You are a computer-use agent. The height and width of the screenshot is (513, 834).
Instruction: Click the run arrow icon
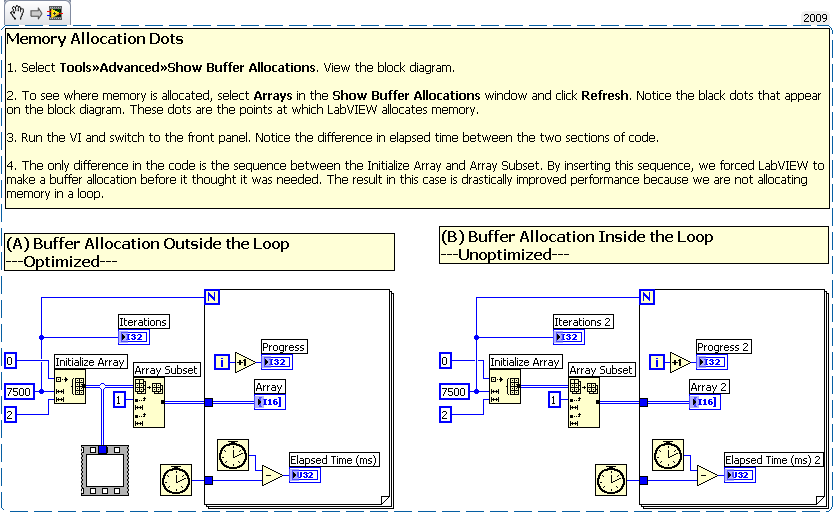point(36,13)
